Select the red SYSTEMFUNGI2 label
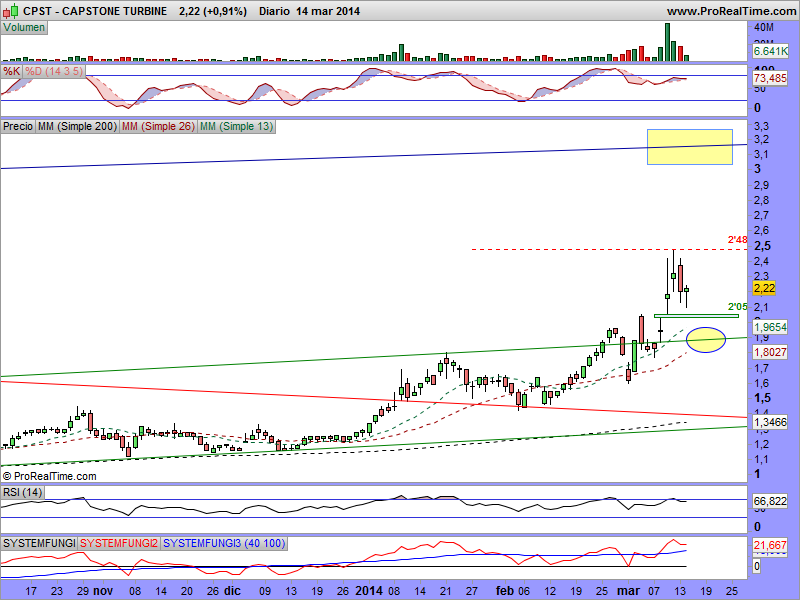The width and height of the screenshot is (800, 600). (119, 543)
